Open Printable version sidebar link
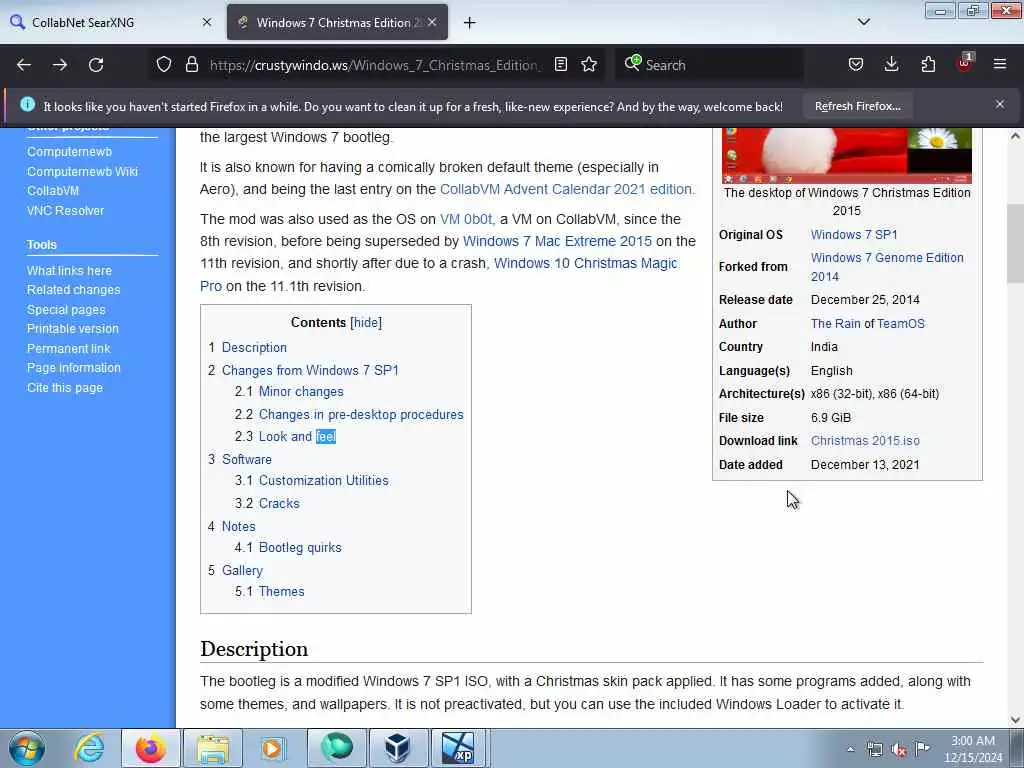This screenshot has height=768, width=1024. coord(72,329)
